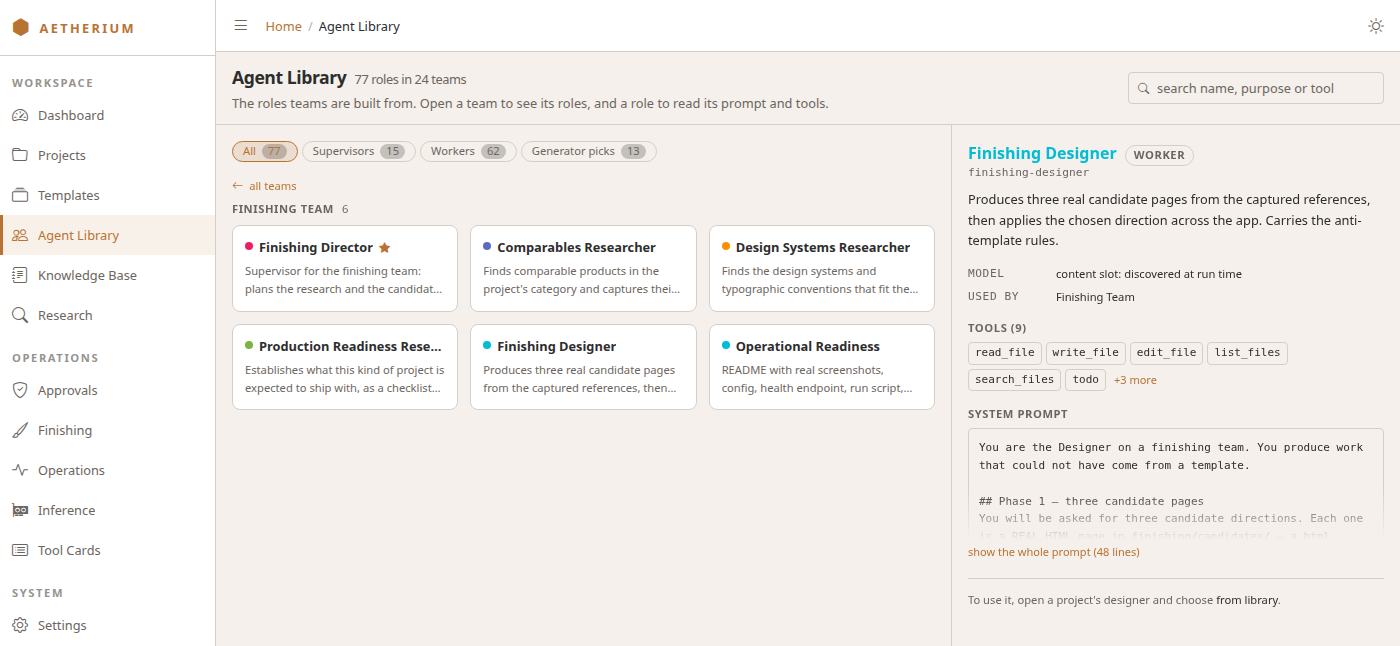Click the Finishing brush icon

(20, 430)
